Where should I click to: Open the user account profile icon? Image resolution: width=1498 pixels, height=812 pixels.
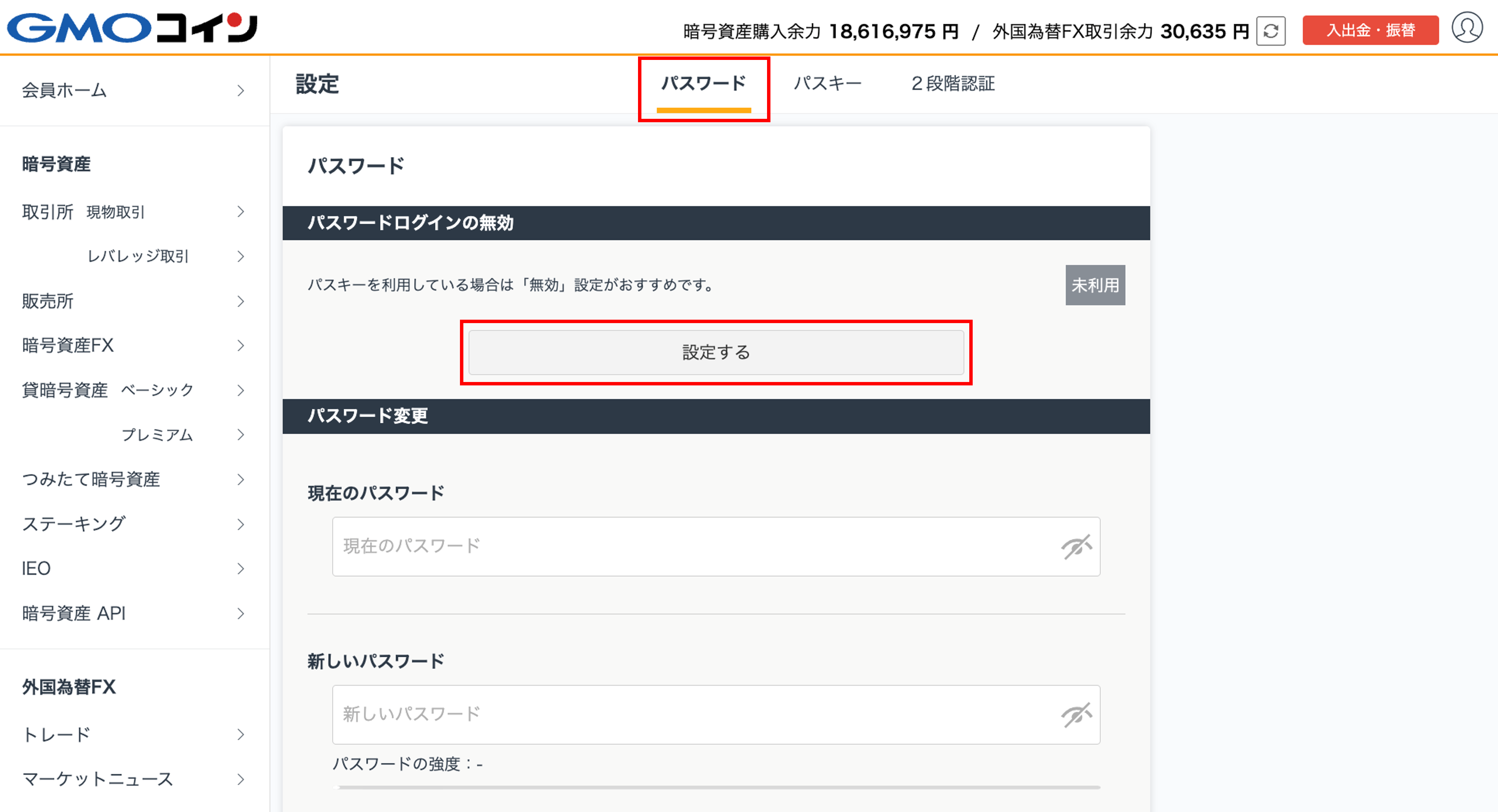[1467, 28]
